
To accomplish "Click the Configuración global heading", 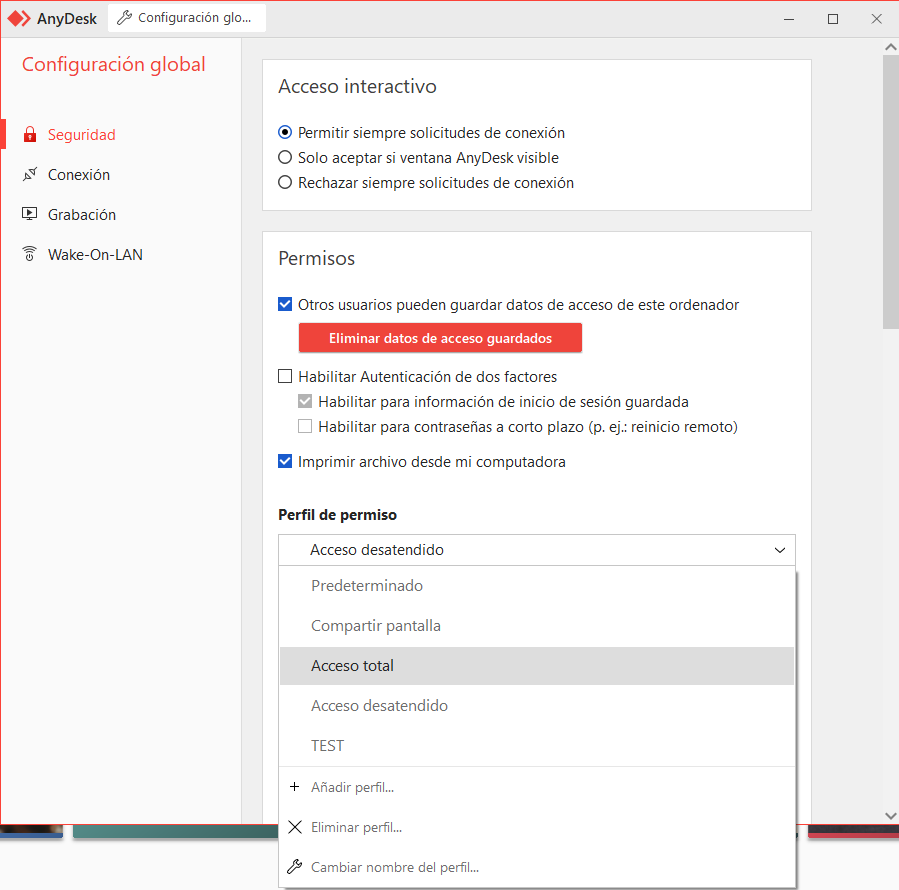I will pos(114,64).
